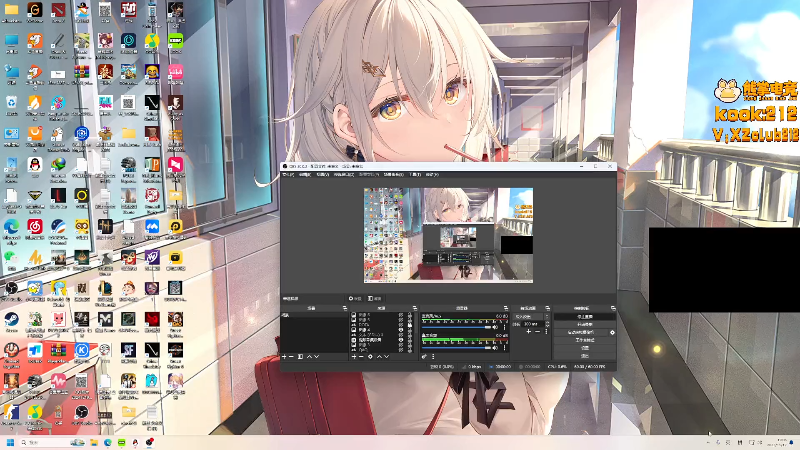The height and width of the screenshot is (450, 800).
Task: Toggle visibility eye of topmost source
Action: click(401, 315)
